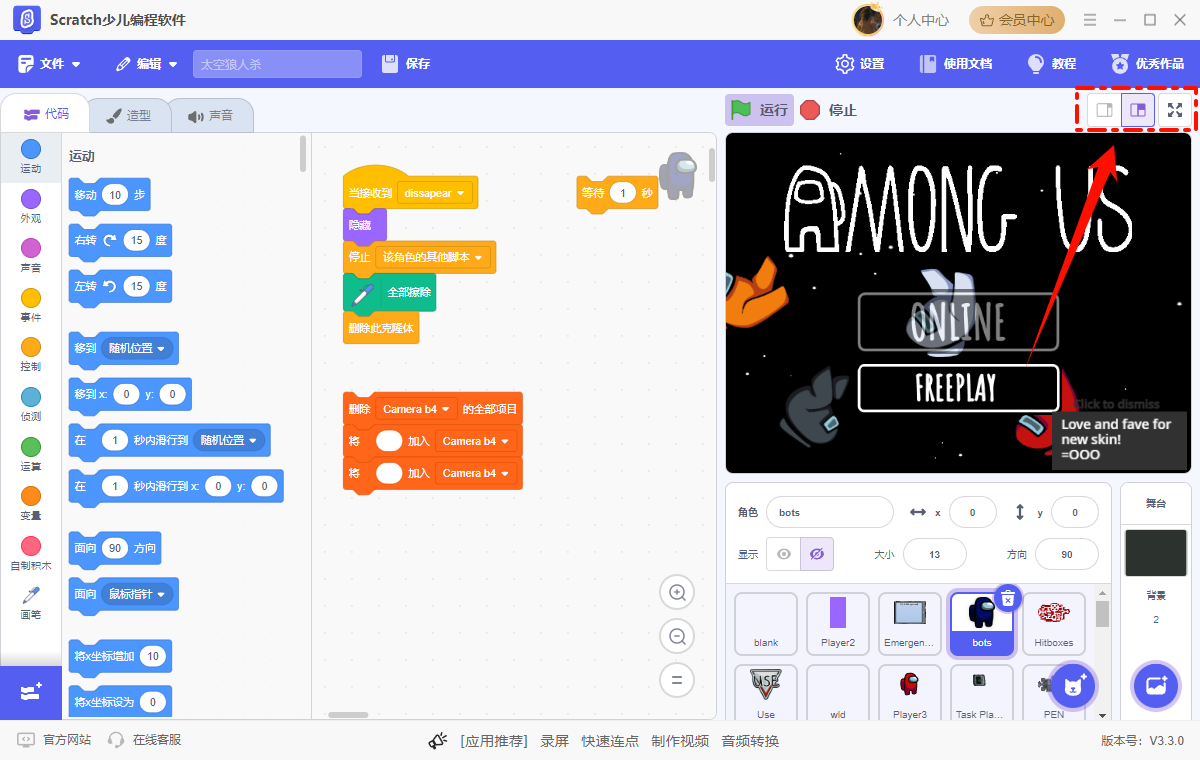The height and width of the screenshot is (760, 1200).
Task: Open Camera b4 dropdown in 删除 block
Action: (x=417, y=409)
